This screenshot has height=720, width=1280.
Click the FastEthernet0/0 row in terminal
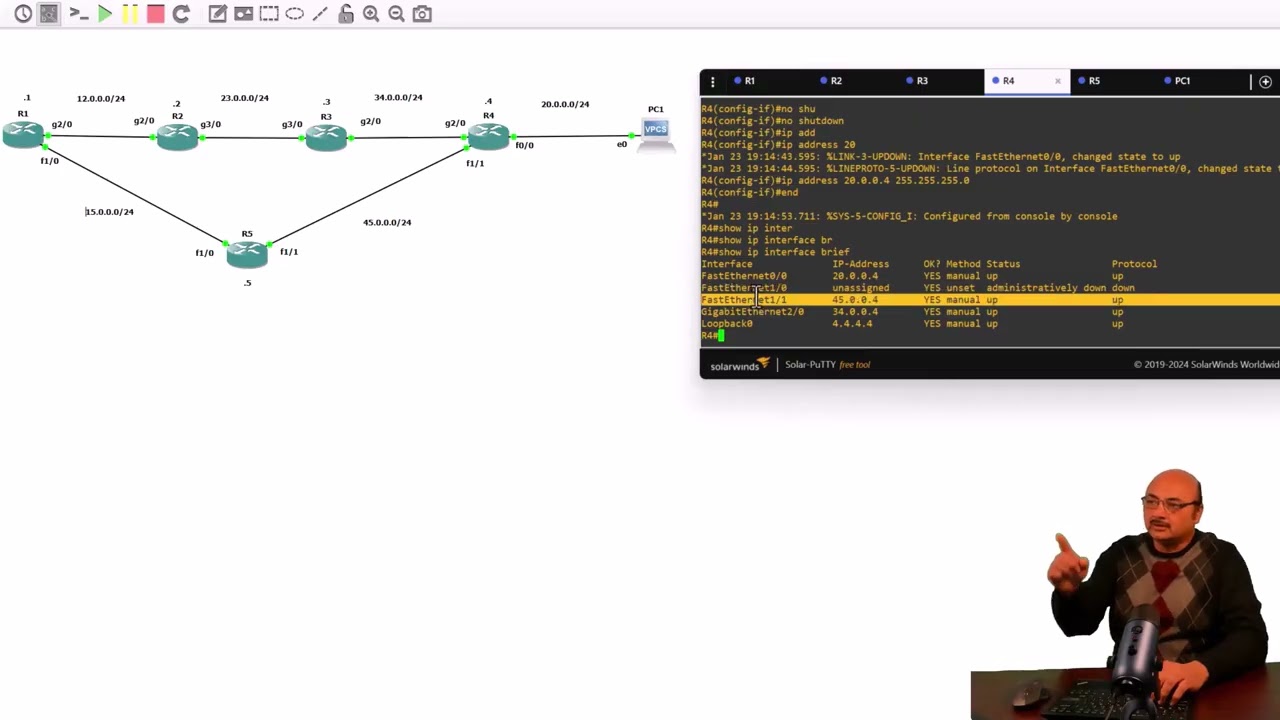tap(912, 276)
